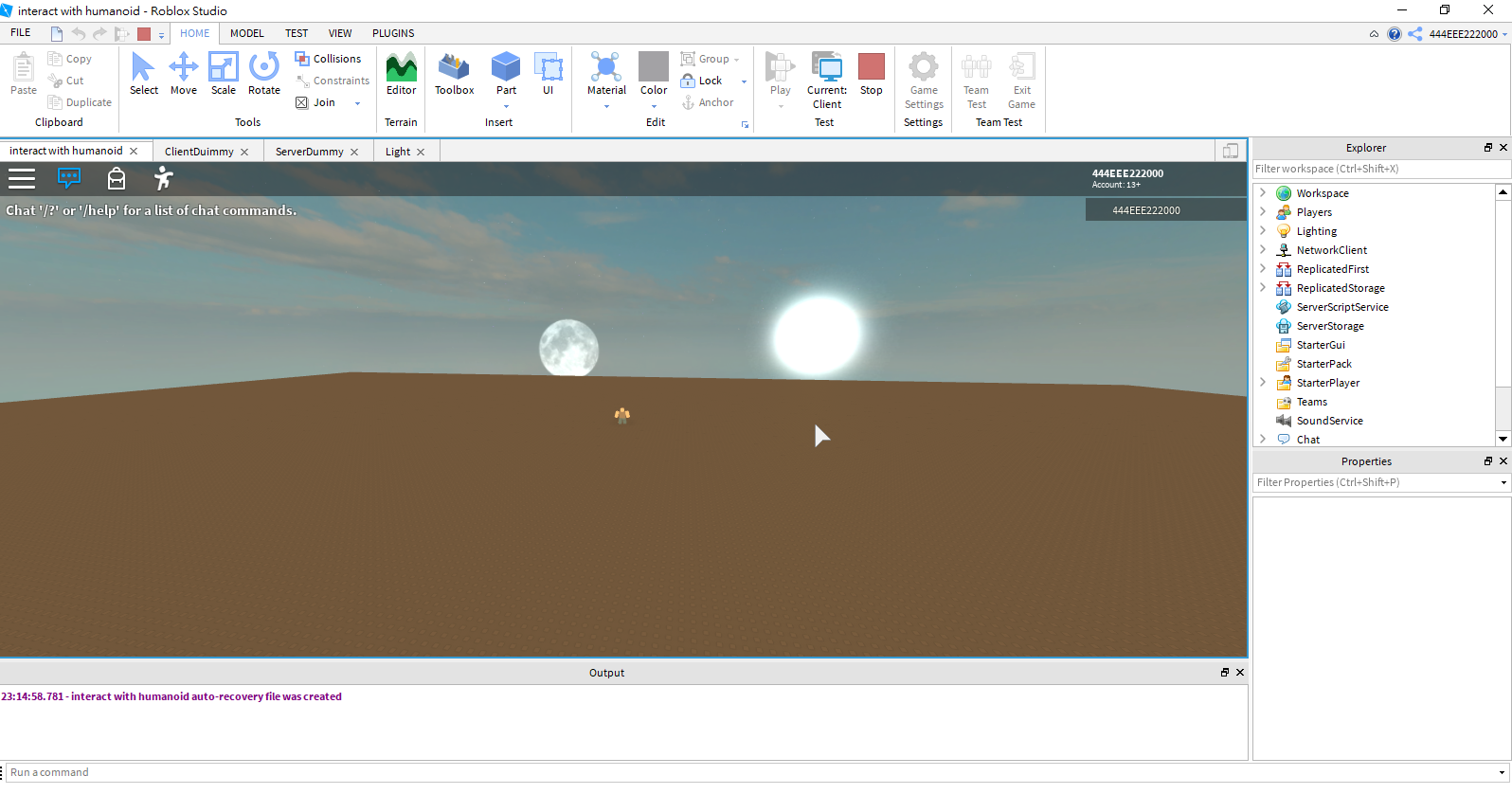Click the emotes running figure icon
The width and height of the screenshot is (1512, 812).
click(164, 178)
